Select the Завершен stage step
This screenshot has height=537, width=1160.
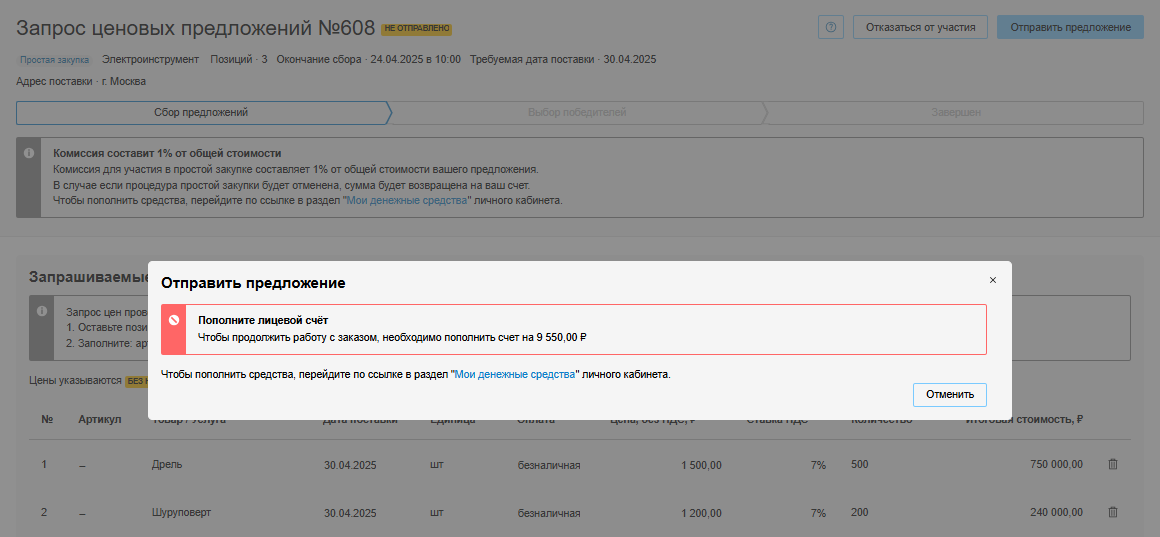(955, 112)
